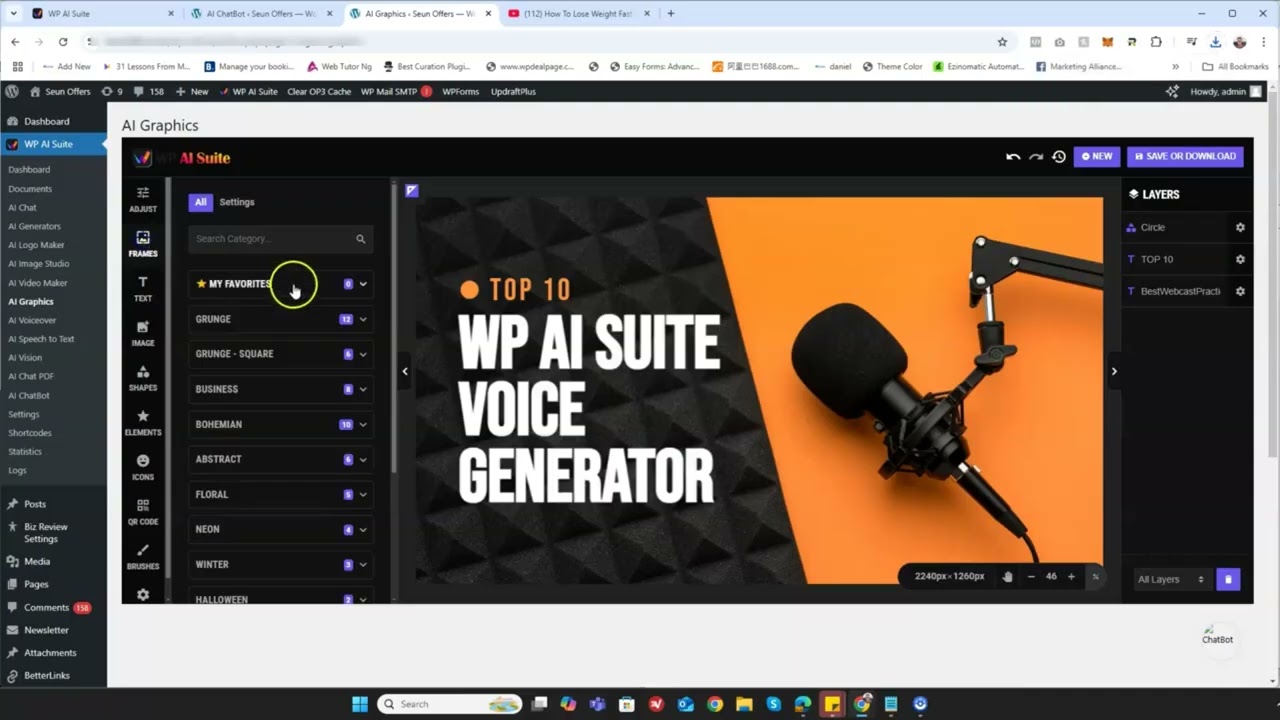Screen dimensions: 1280x720
Task: Open Windows Start menu
Action: pyautogui.click(x=360, y=704)
